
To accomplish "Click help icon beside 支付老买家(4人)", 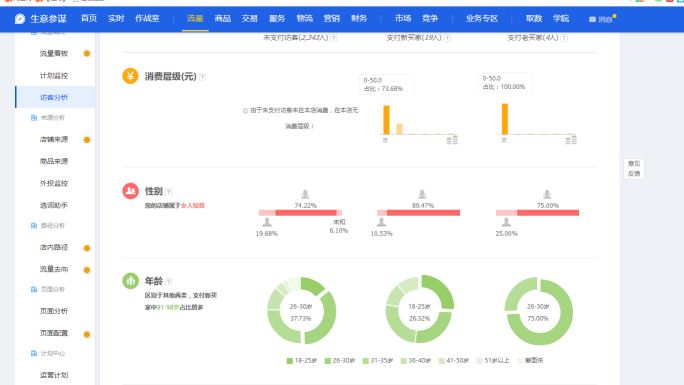I will click(x=564, y=38).
